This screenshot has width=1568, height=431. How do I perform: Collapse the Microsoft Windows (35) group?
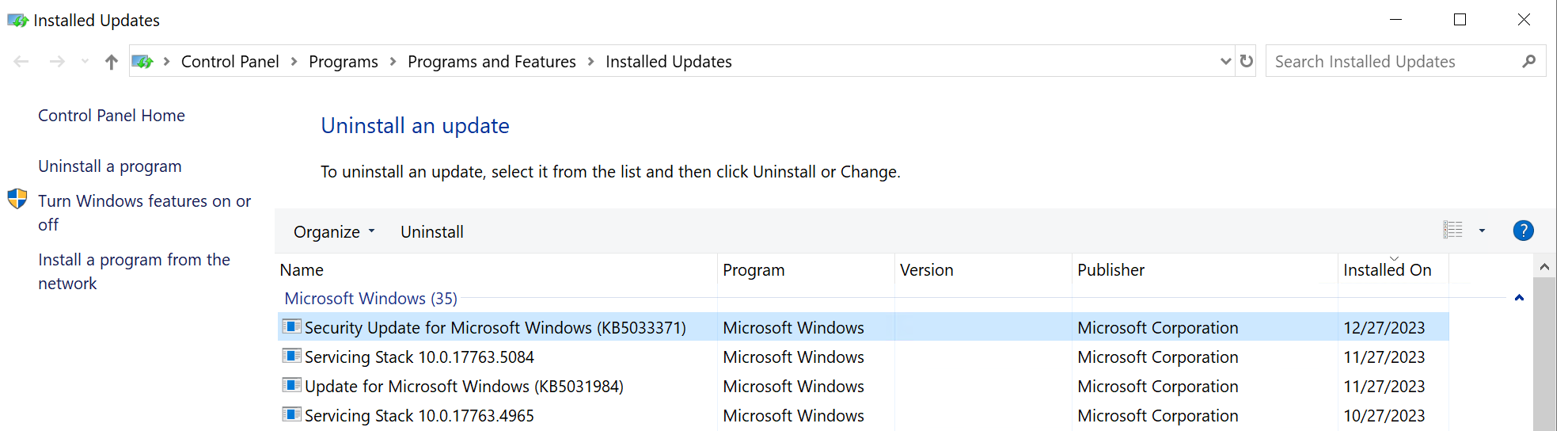click(1519, 298)
